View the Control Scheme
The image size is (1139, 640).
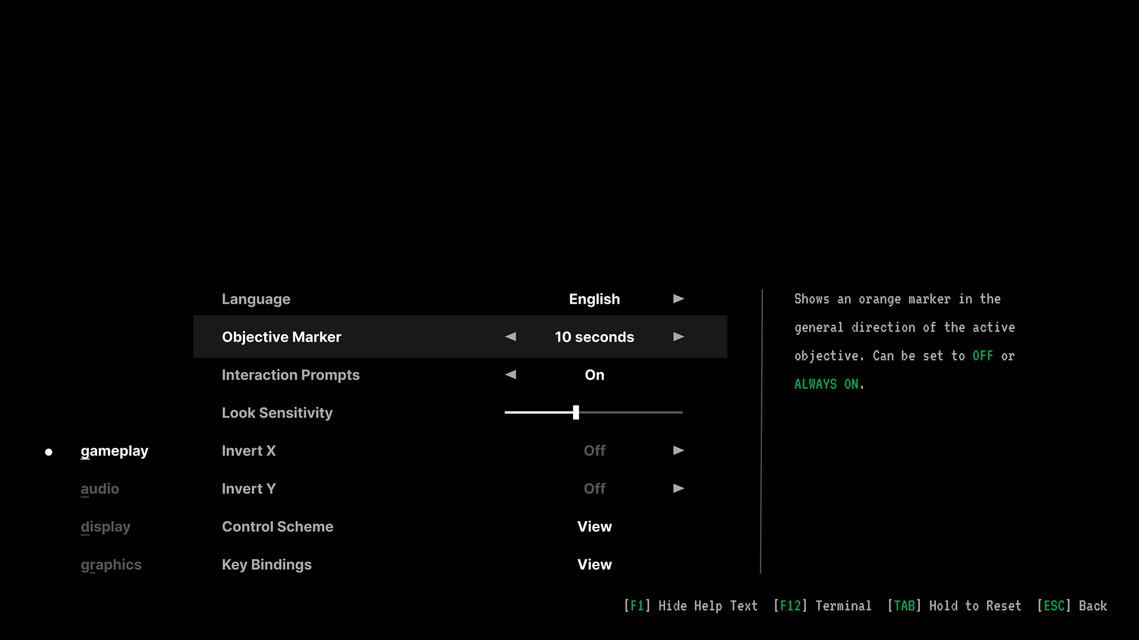(x=594, y=527)
